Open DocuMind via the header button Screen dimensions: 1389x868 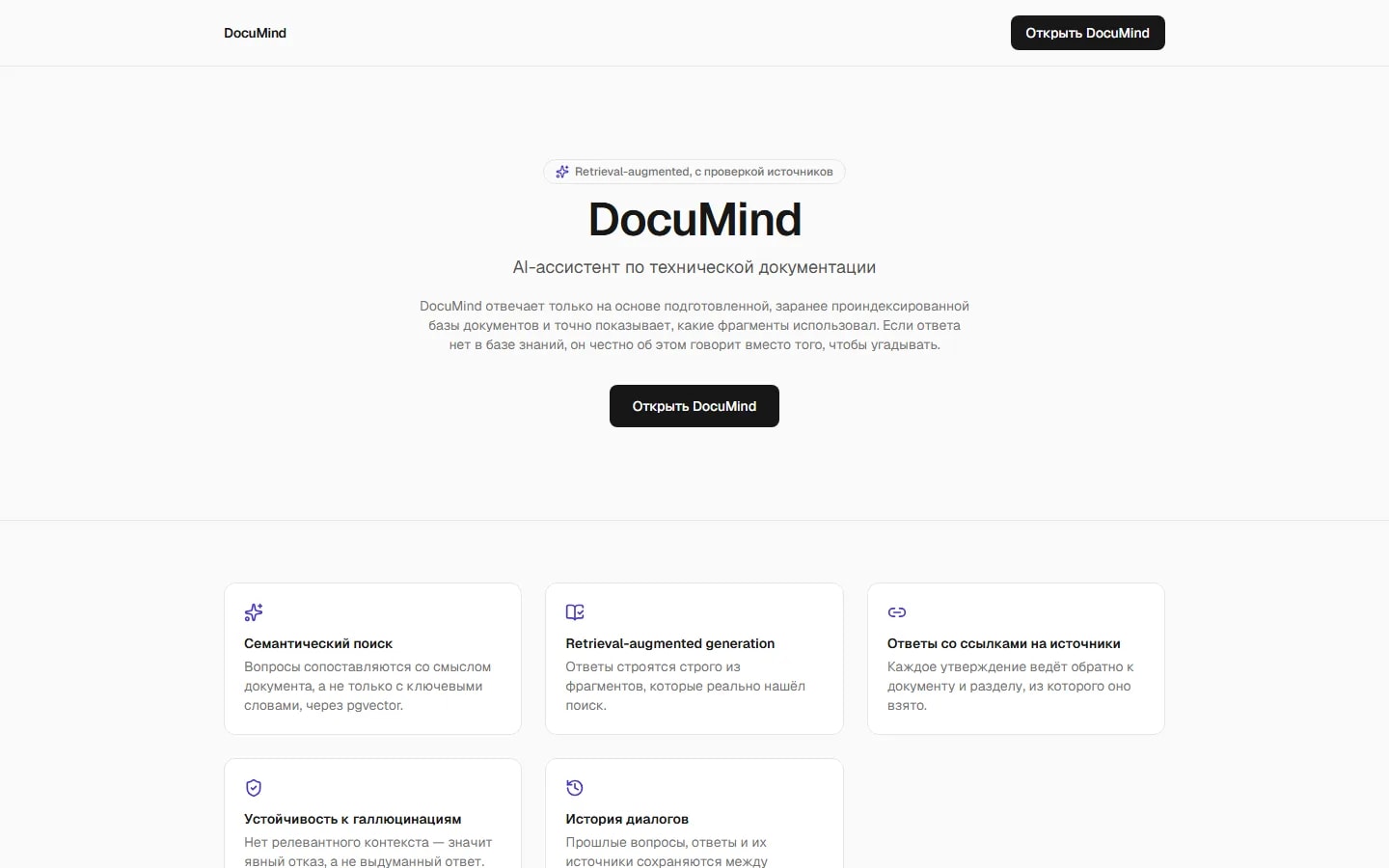[1087, 33]
